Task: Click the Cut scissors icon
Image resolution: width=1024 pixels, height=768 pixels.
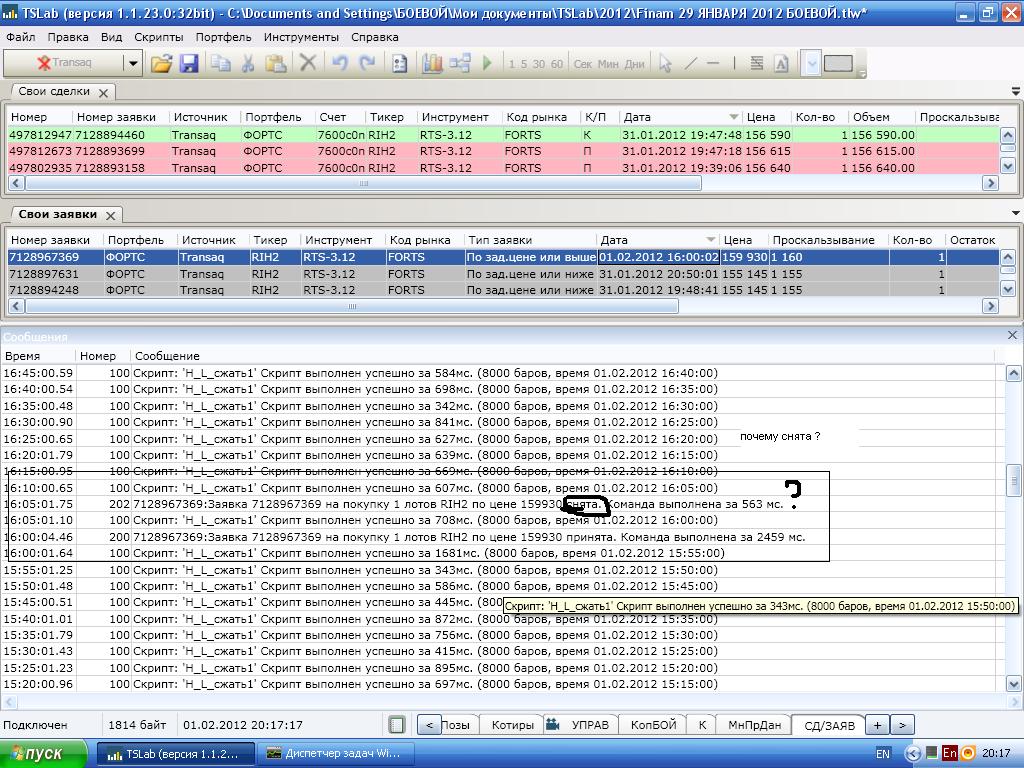Action: coord(248,63)
